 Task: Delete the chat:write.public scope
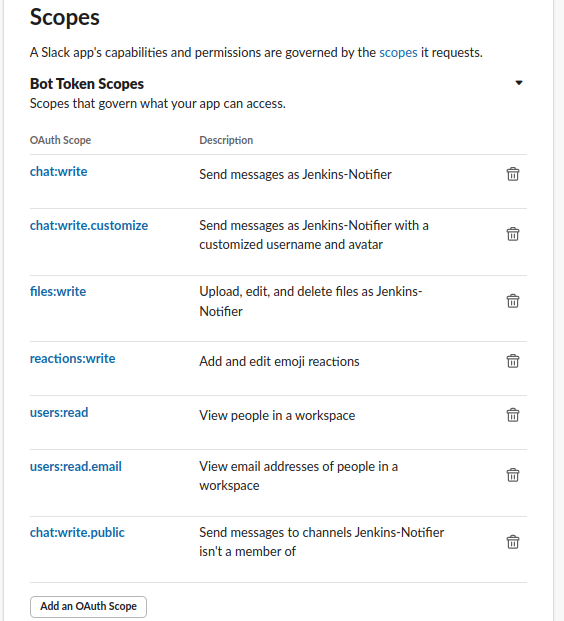(513, 542)
